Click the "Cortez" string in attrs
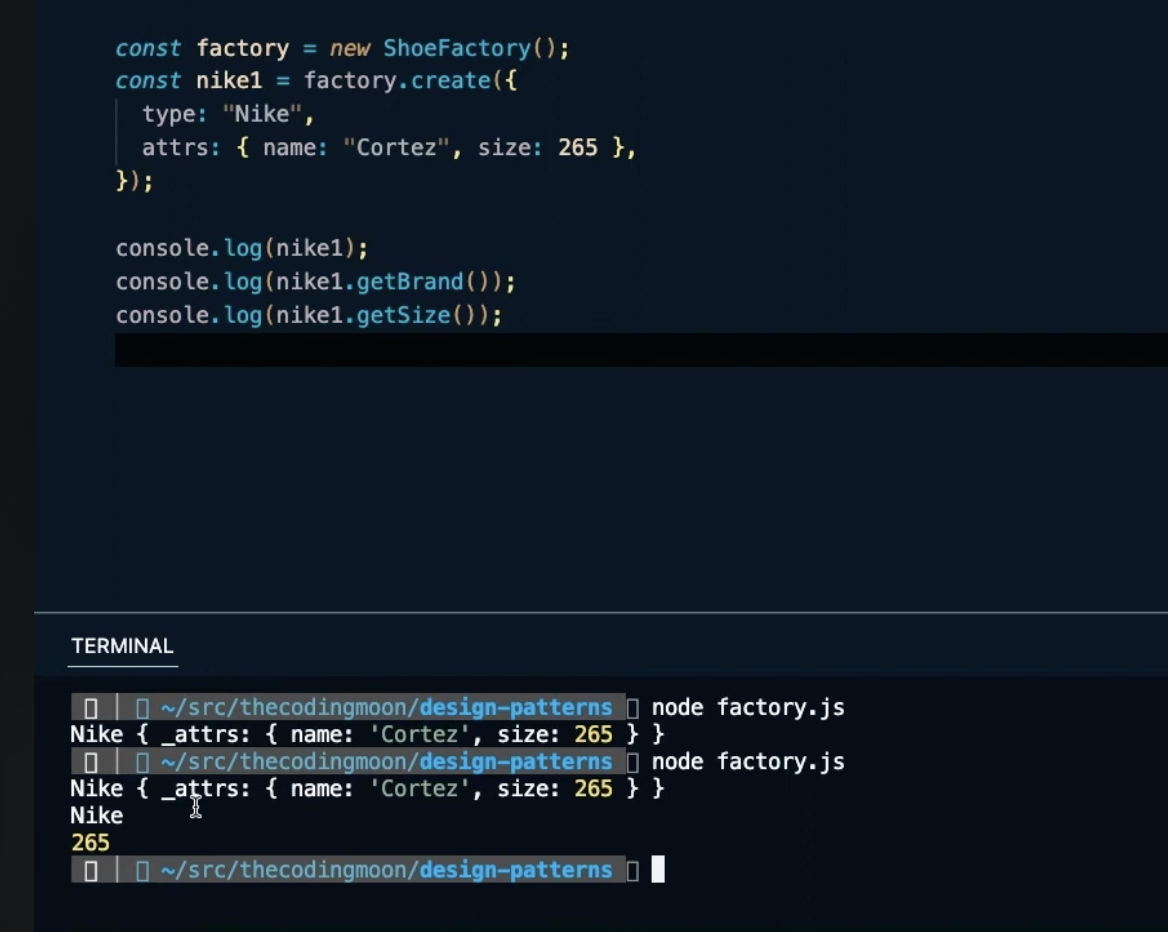The image size is (1168, 932). click(396, 148)
